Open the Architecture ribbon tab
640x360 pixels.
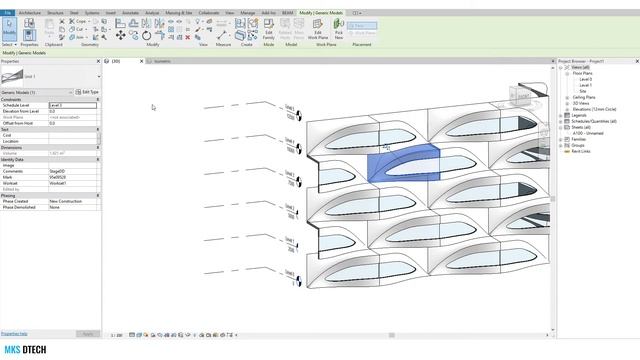pyautogui.click(x=30, y=13)
